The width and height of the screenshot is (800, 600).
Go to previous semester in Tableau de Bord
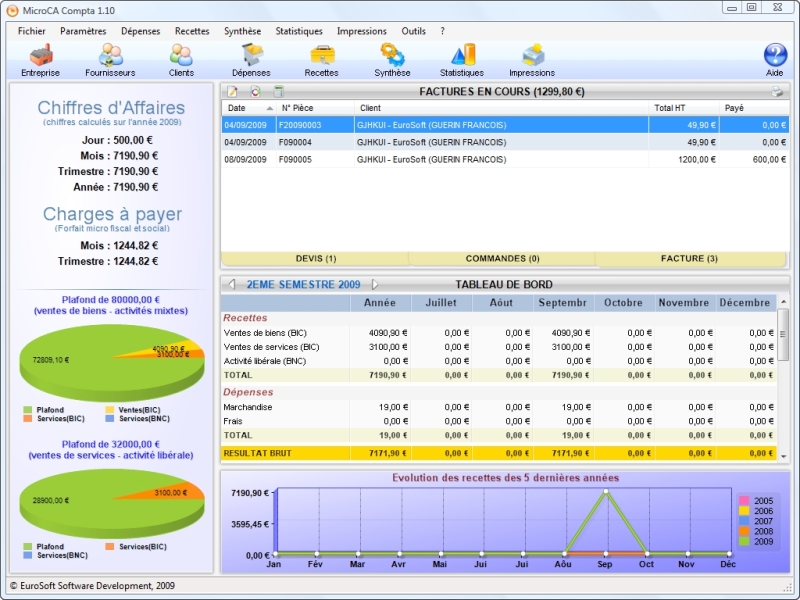(233, 284)
